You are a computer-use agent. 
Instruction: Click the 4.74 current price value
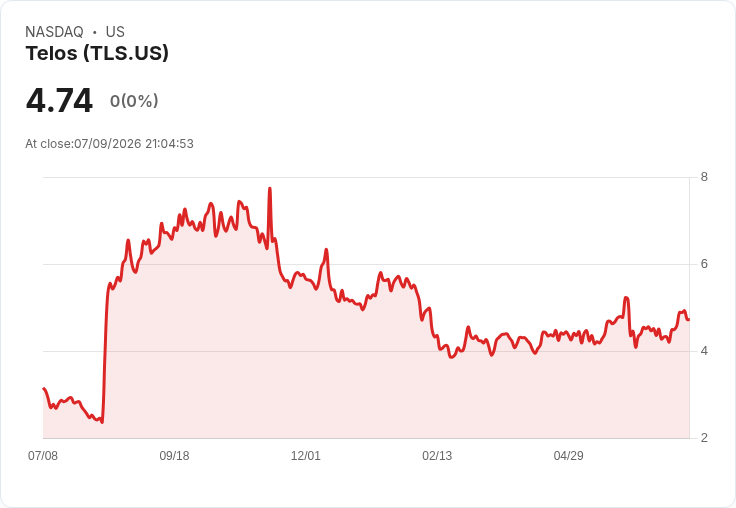tap(59, 100)
